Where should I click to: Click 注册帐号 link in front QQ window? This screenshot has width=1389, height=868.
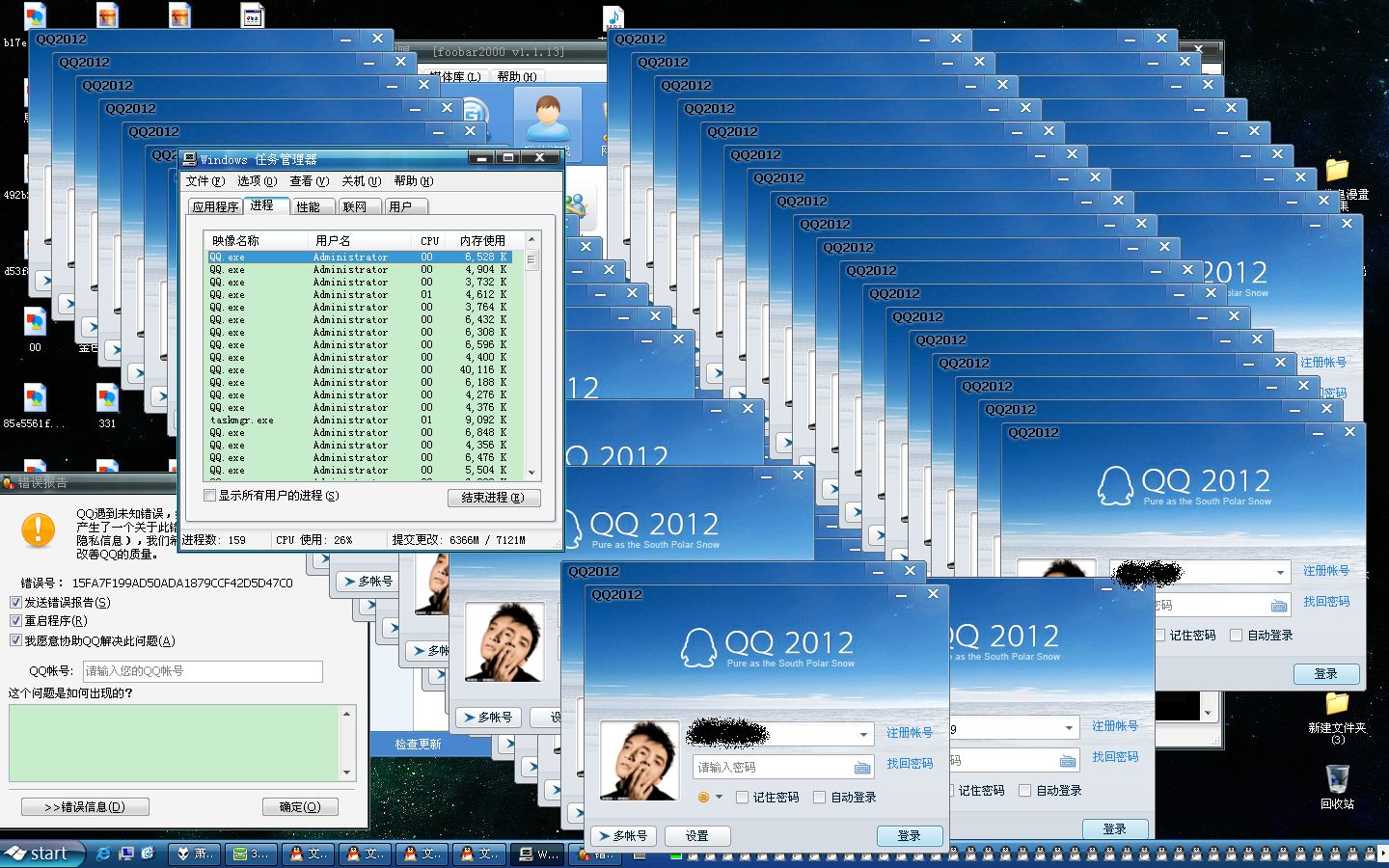click(x=910, y=733)
